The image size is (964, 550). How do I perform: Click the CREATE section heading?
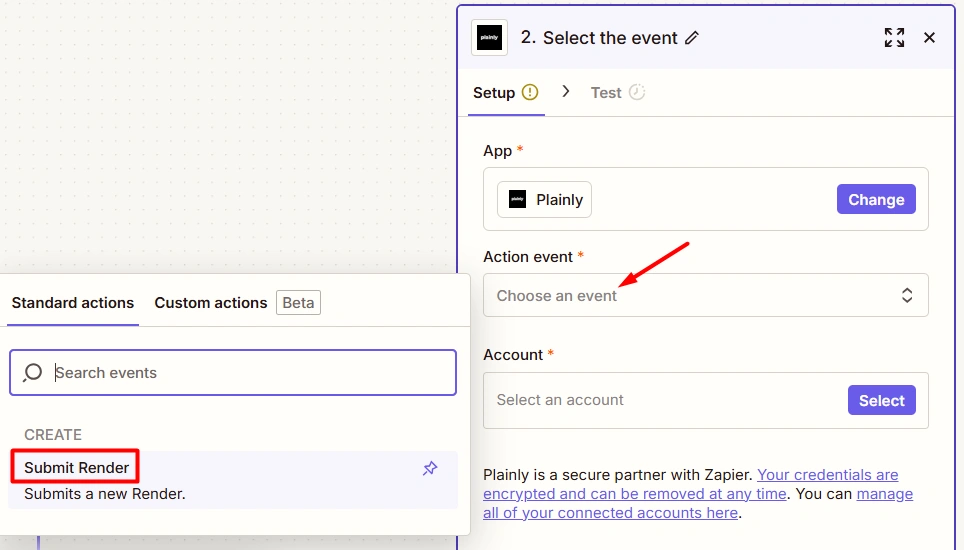[x=53, y=434]
